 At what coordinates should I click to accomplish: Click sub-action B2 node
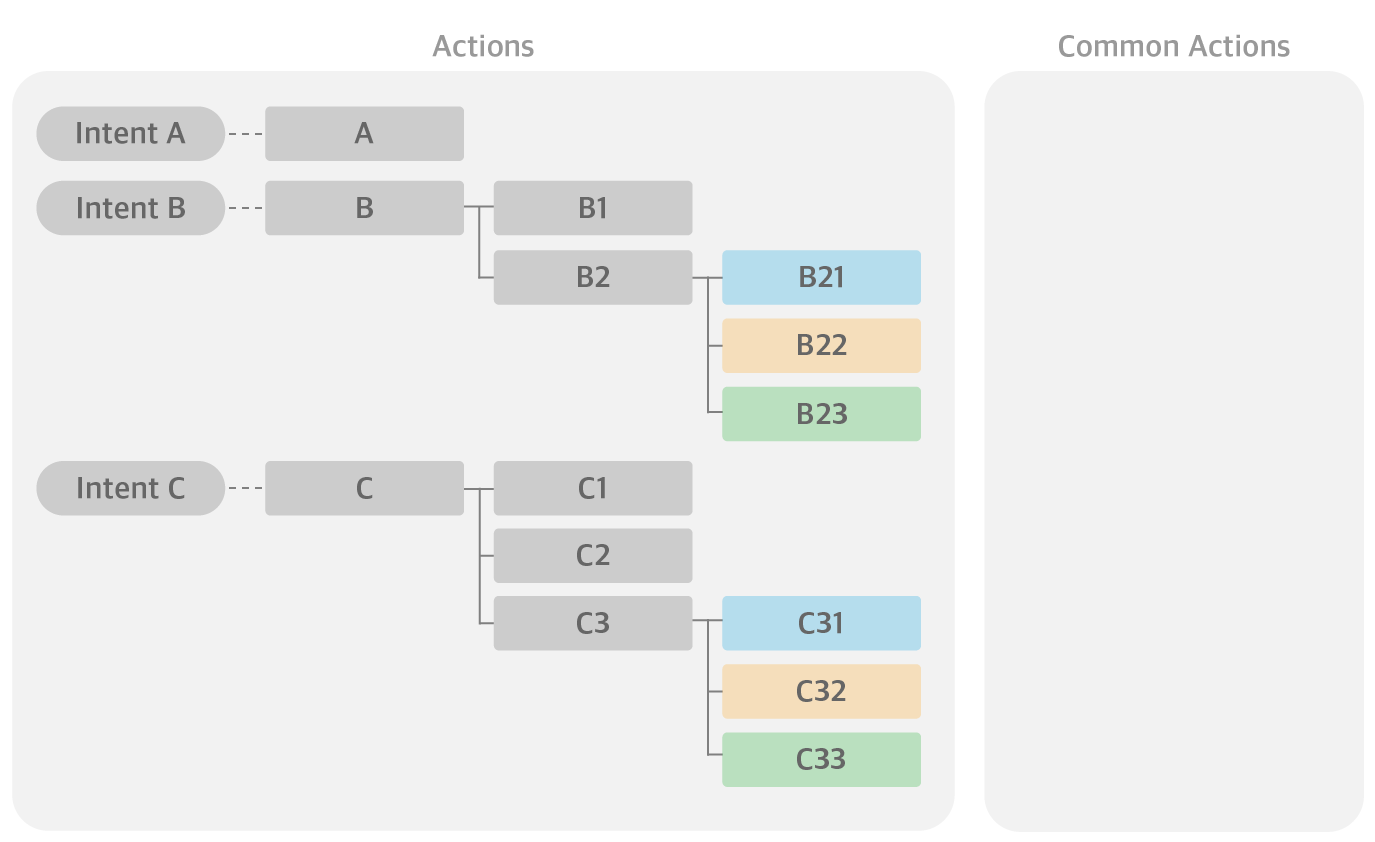tap(593, 277)
